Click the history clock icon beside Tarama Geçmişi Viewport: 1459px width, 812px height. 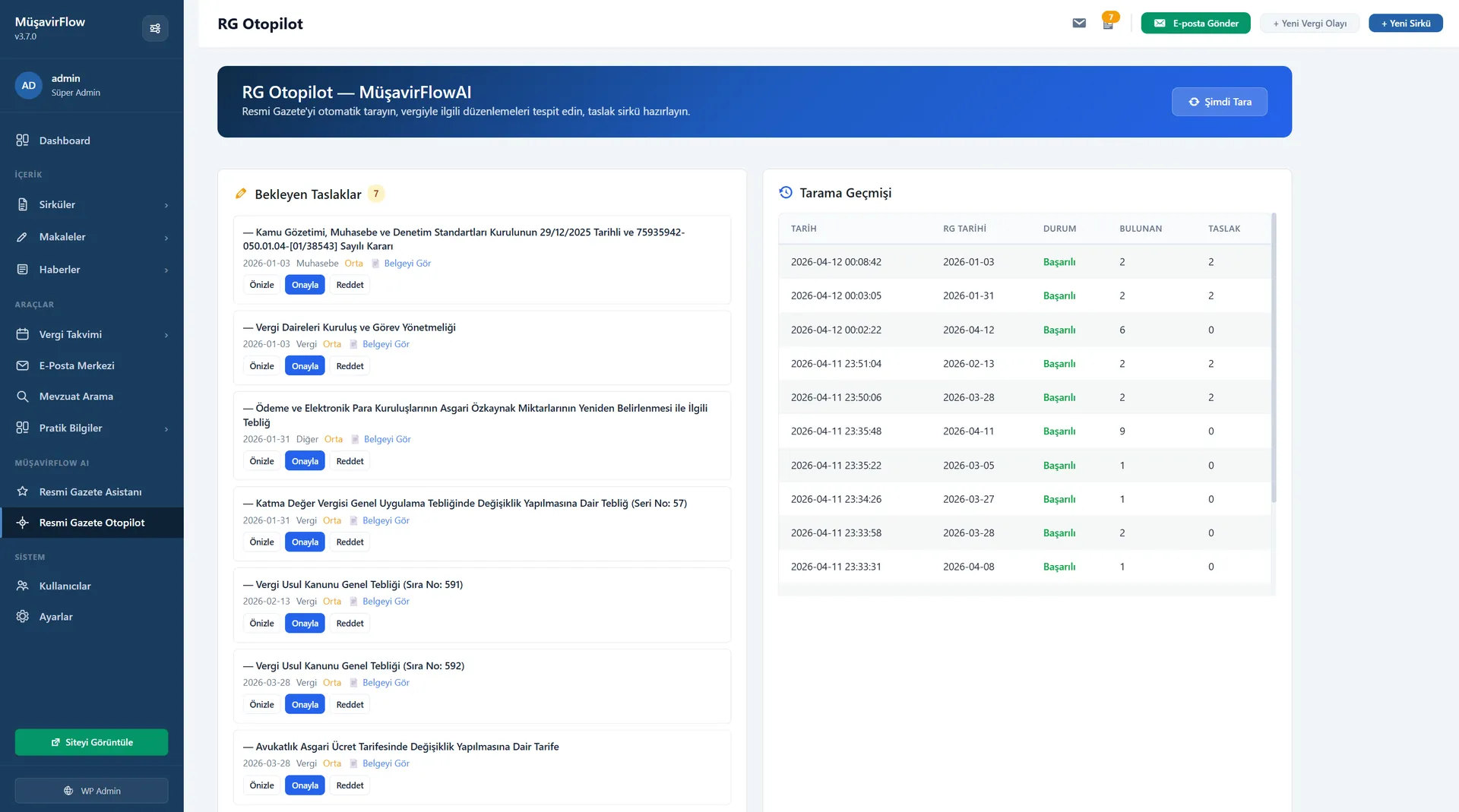[x=786, y=193]
